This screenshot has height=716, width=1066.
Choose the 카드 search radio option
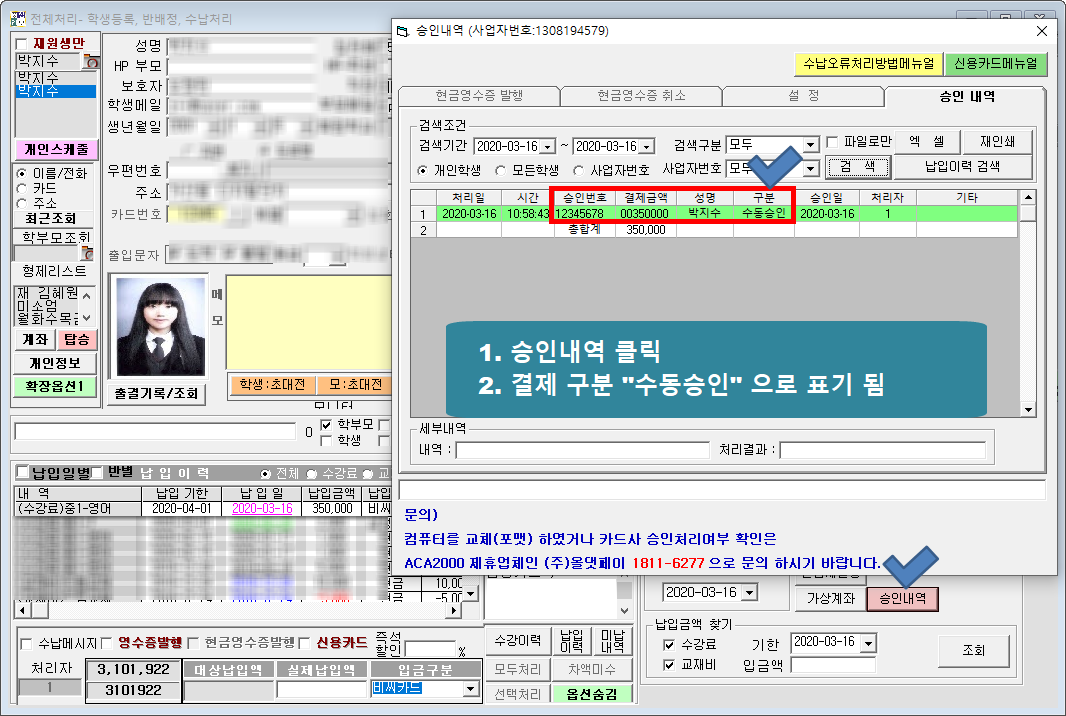22,187
